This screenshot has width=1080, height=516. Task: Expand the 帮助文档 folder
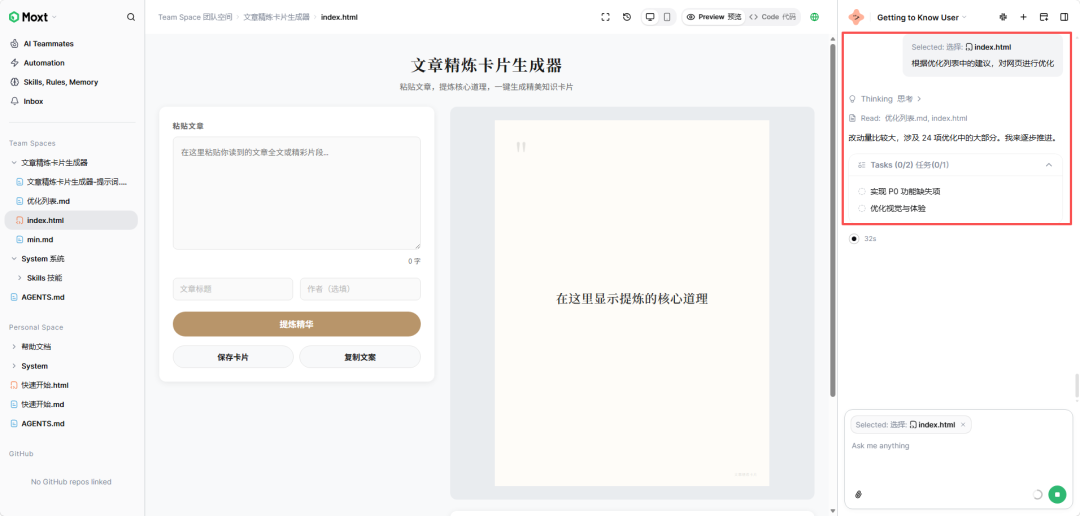point(14,347)
